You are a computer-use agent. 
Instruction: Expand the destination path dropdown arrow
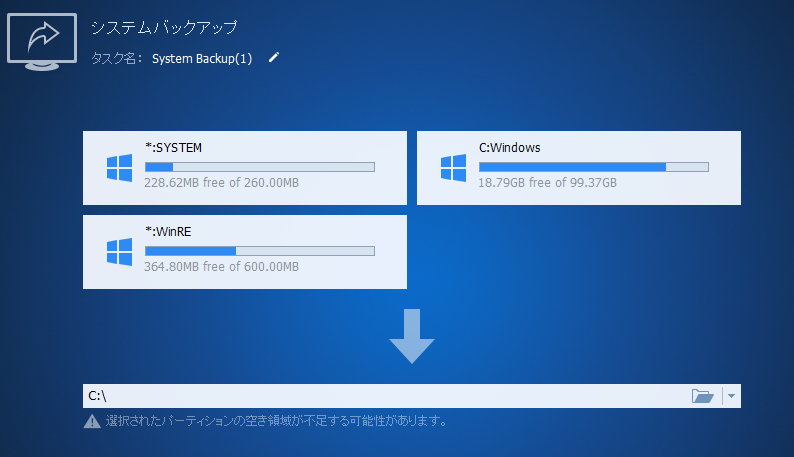coord(731,396)
